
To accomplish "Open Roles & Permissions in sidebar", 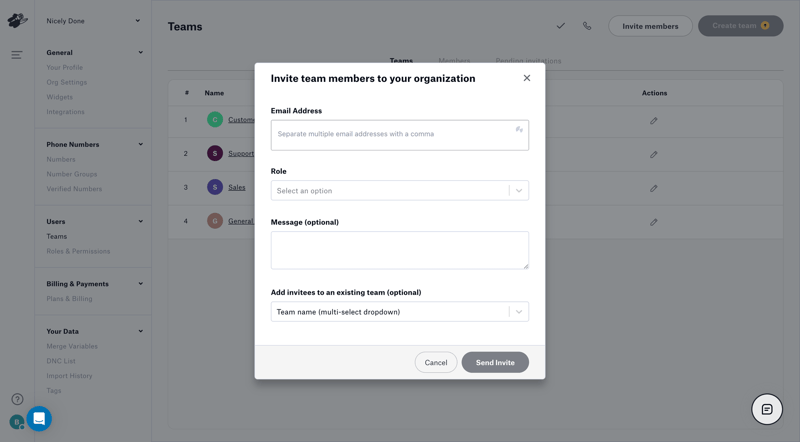I will [x=78, y=251].
